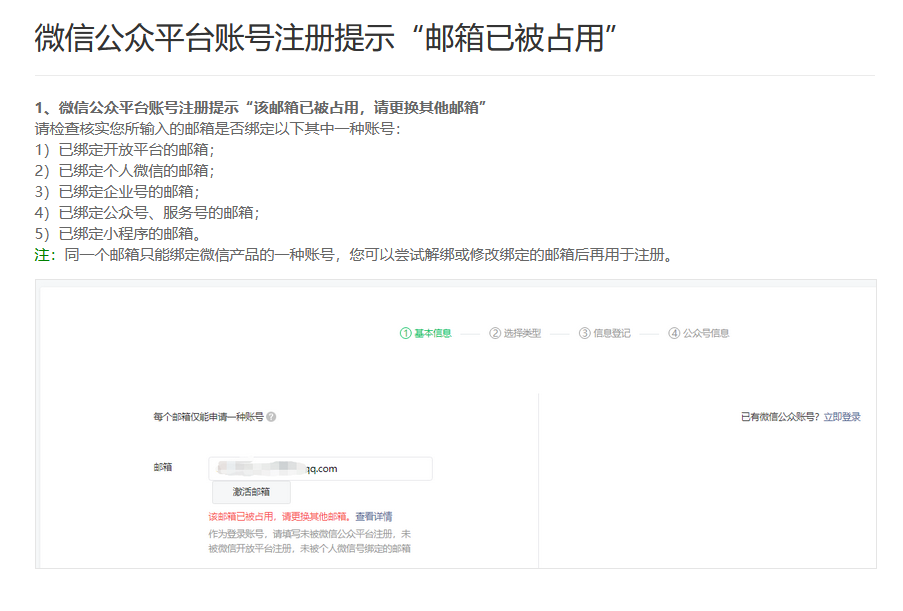Open the 查看详情 link
Screen dimensions: 903x611
point(374,517)
